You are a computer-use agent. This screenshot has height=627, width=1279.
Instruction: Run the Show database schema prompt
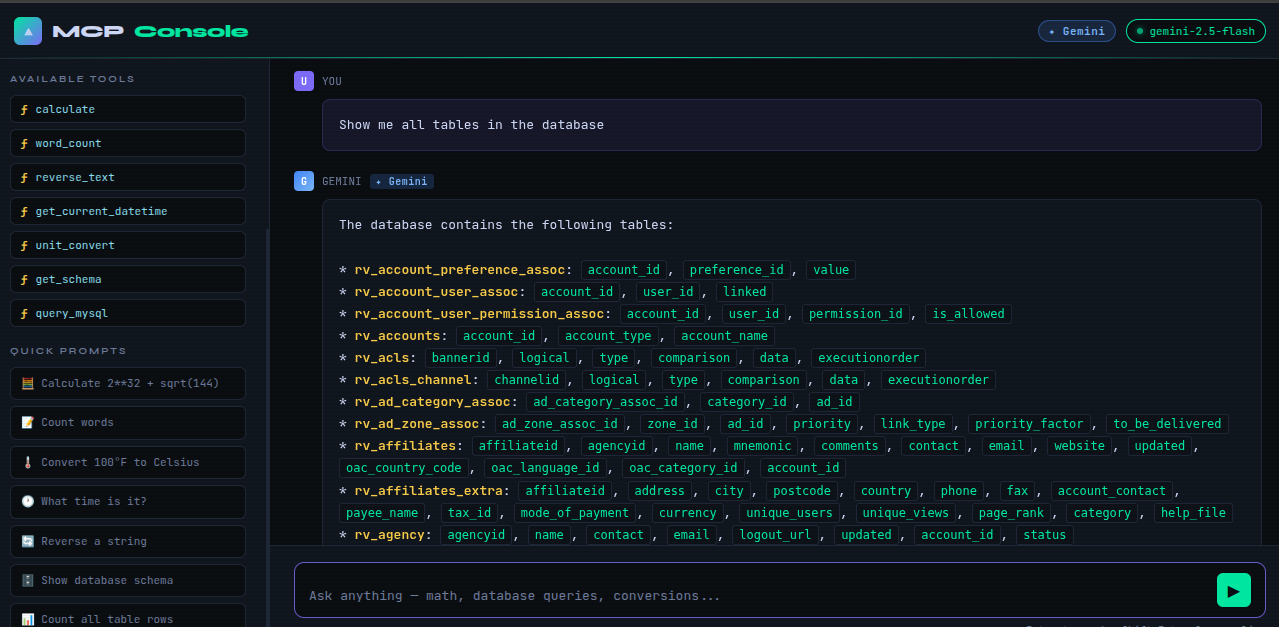click(x=128, y=580)
